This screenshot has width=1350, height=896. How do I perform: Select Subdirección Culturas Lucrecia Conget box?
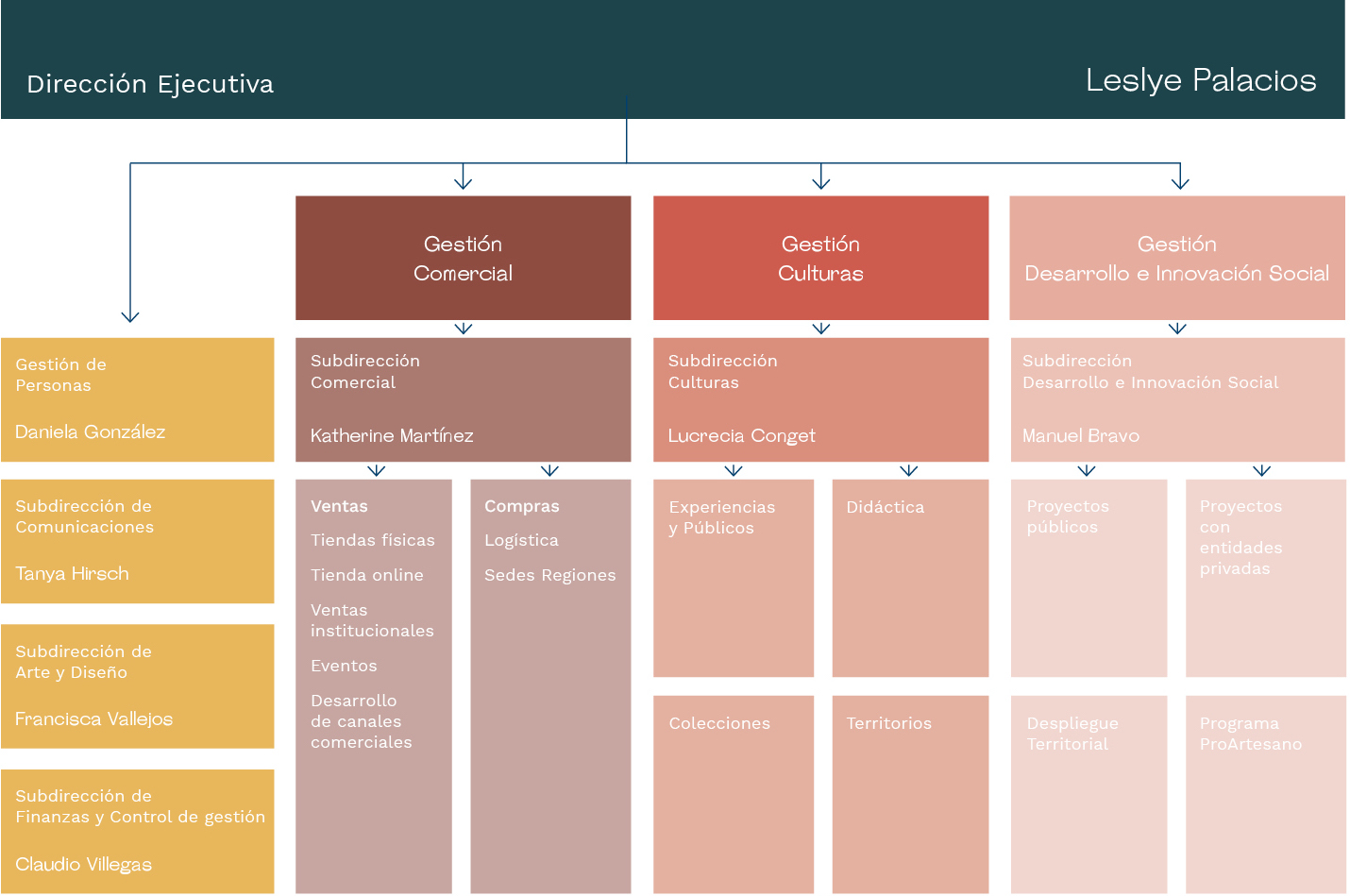click(821, 399)
